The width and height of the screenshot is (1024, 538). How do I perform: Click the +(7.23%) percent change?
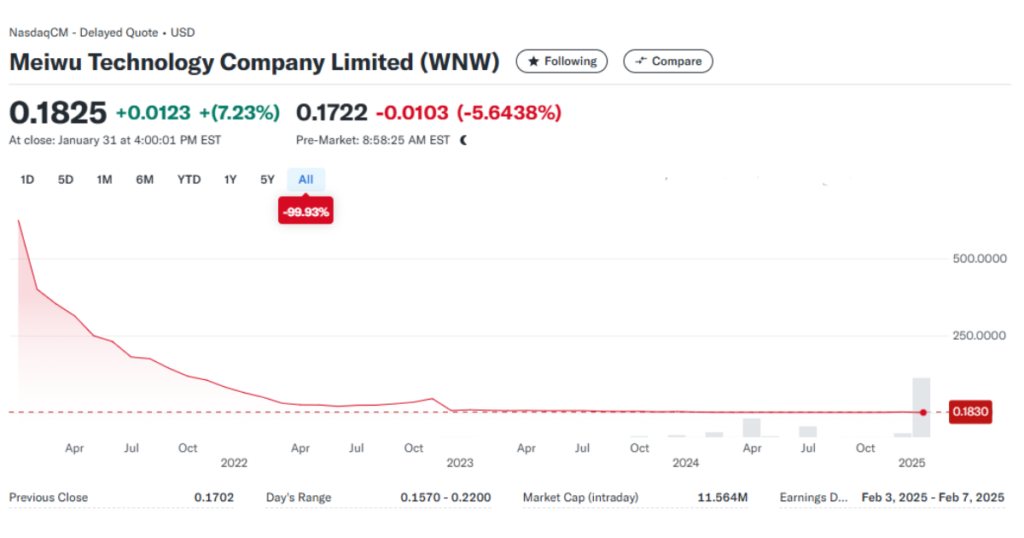click(x=239, y=113)
